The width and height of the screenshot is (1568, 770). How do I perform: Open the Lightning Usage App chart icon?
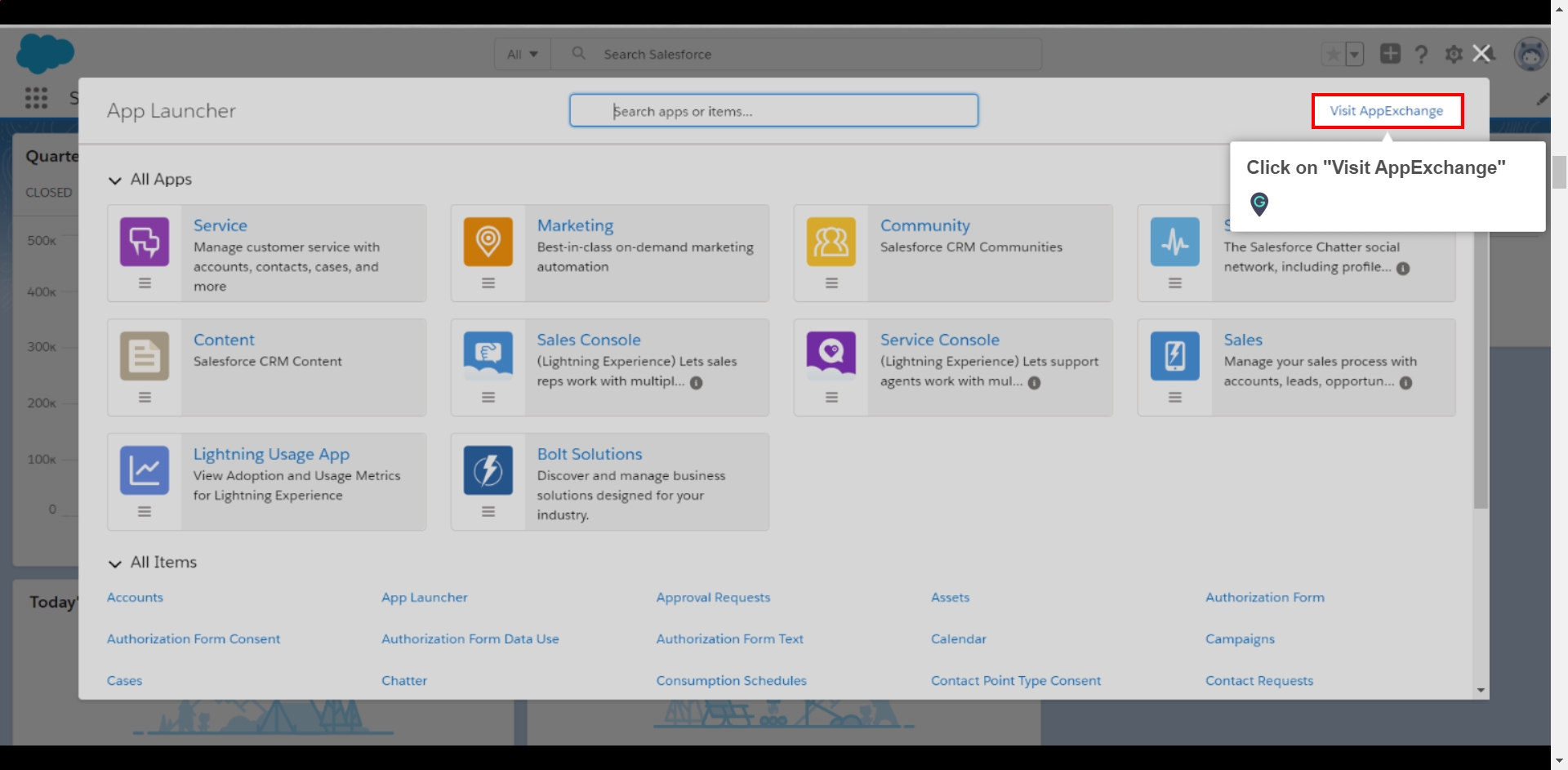145,470
